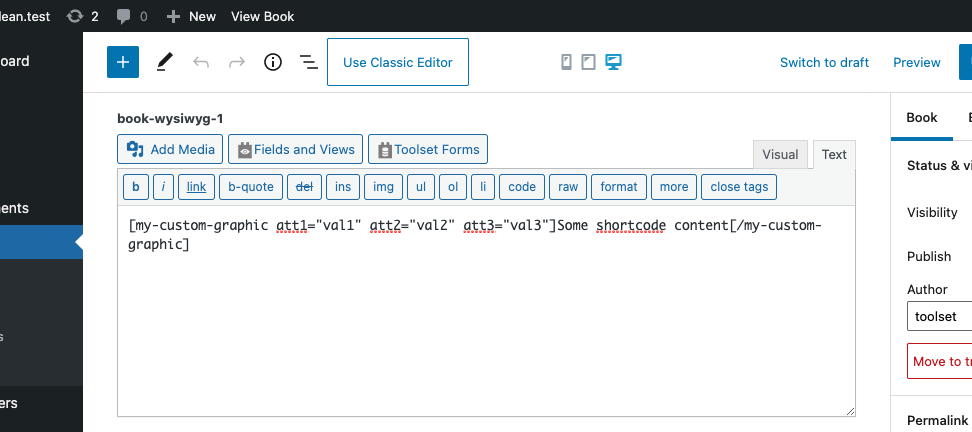Insert del strikethrough tag
This screenshot has width=972, height=432.
[304, 187]
